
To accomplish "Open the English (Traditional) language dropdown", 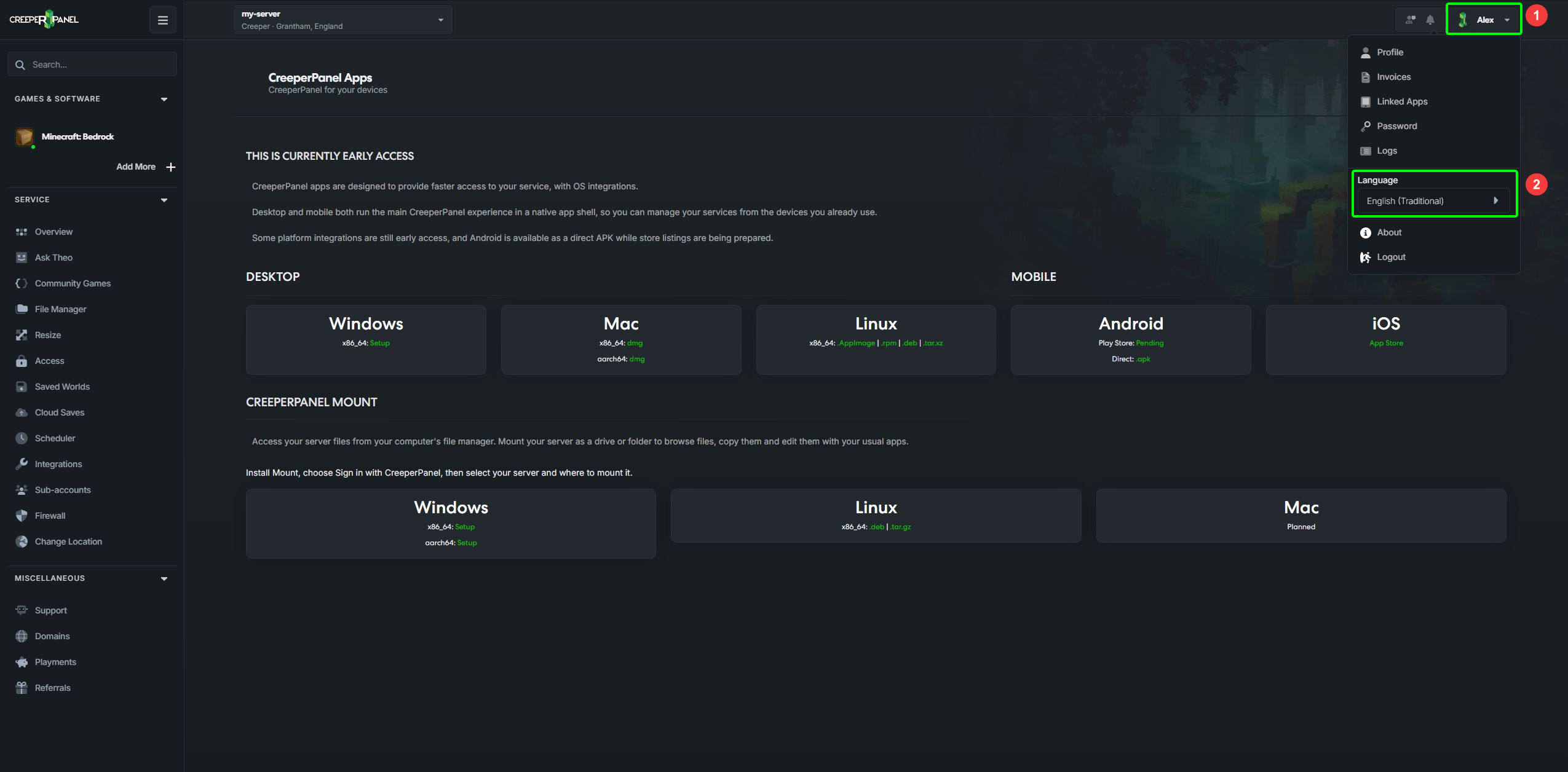I will [1433, 201].
